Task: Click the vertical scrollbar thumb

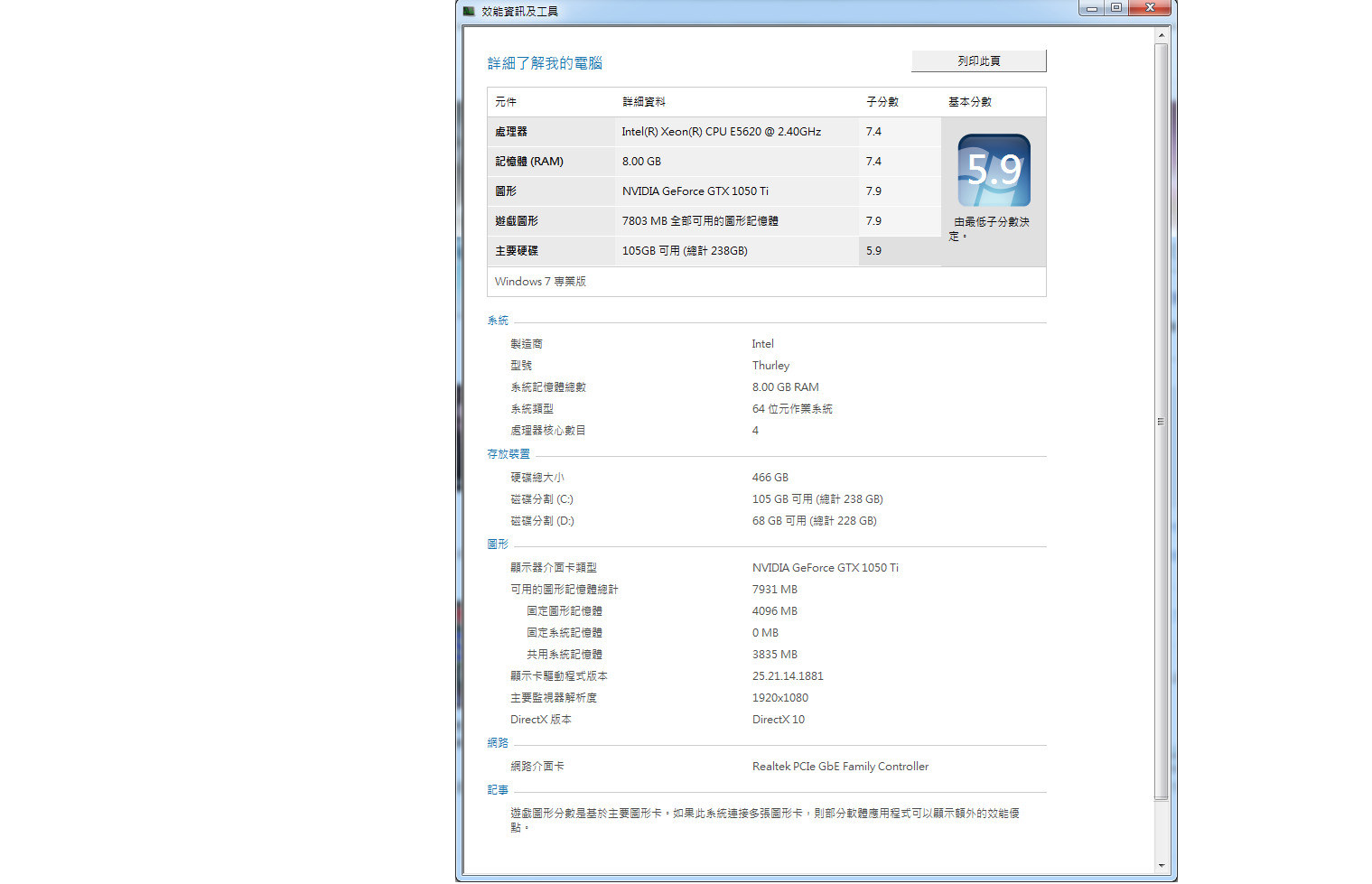Action: (x=1161, y=421)
